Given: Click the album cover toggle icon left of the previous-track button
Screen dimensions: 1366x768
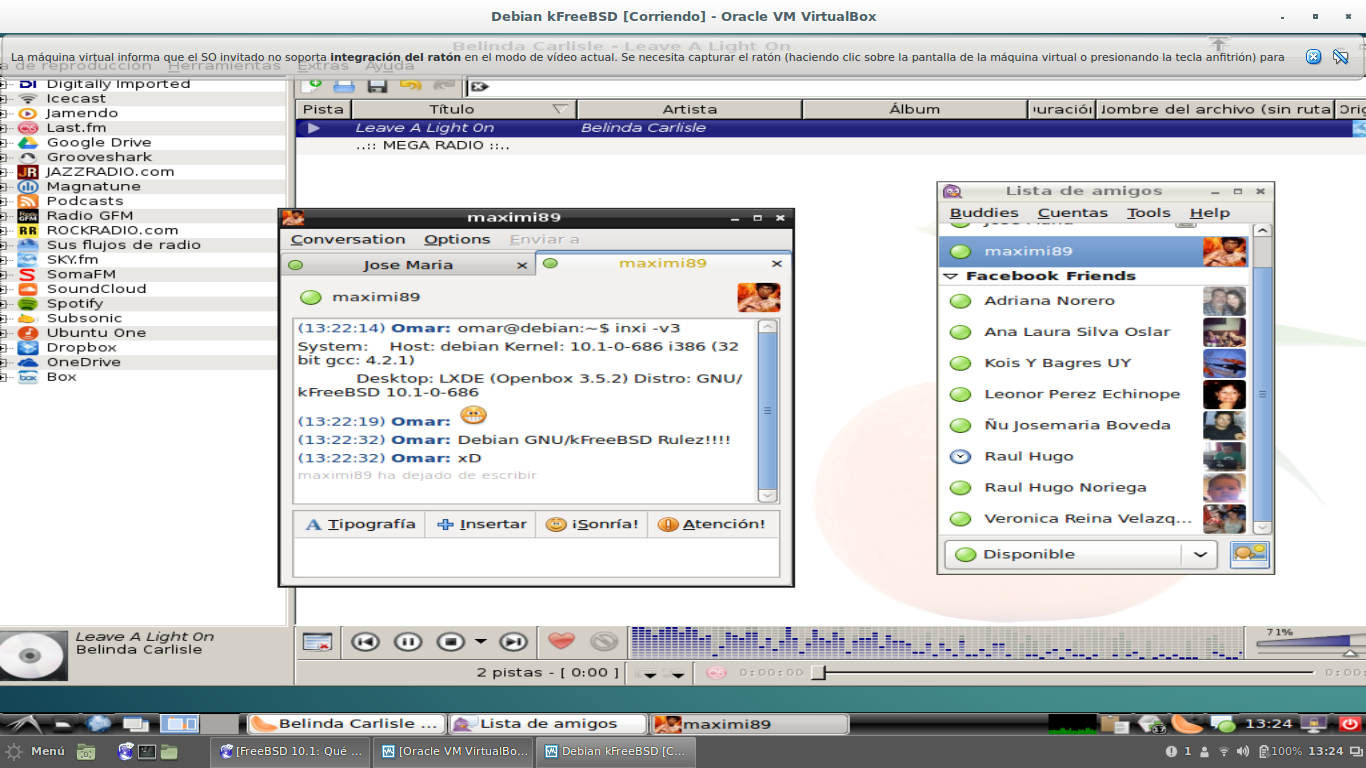Looking at the screenshot, I should coord(317,643).
